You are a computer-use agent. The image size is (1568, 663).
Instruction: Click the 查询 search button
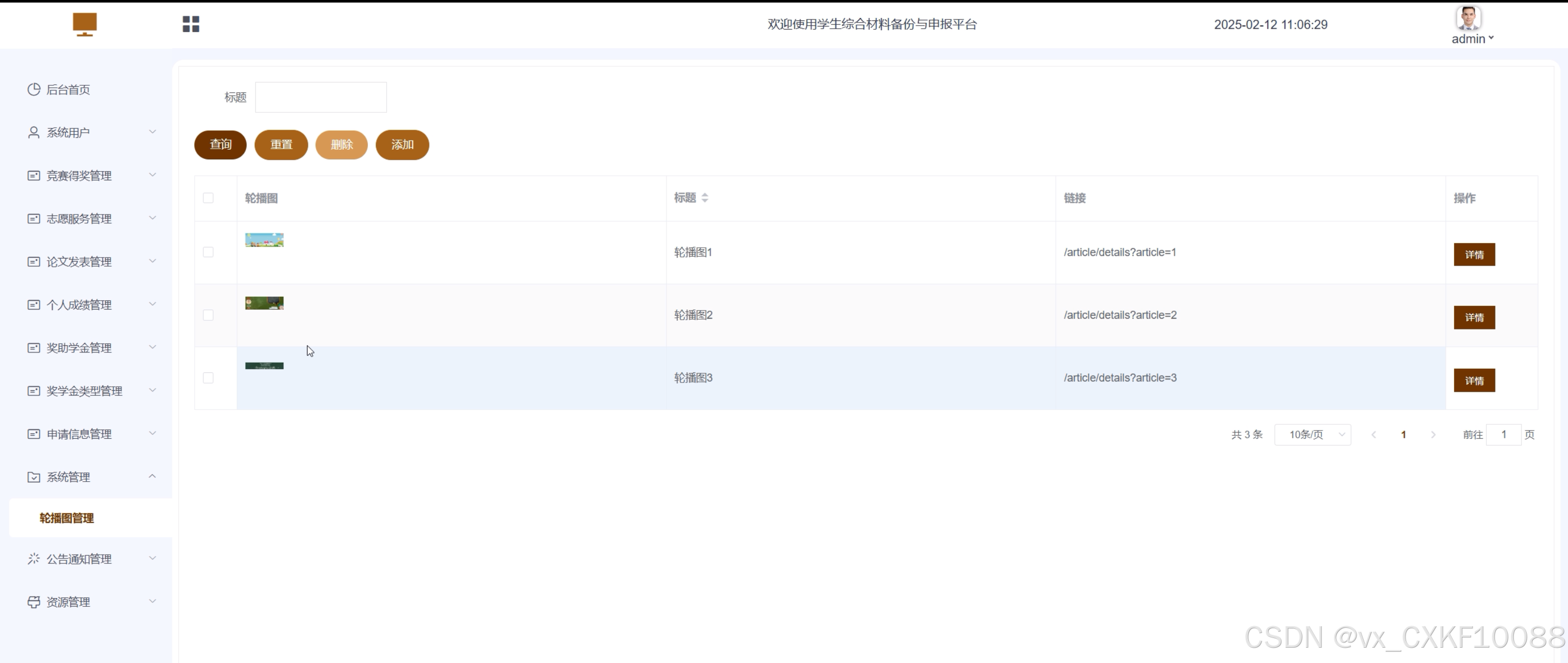[220, 145]
